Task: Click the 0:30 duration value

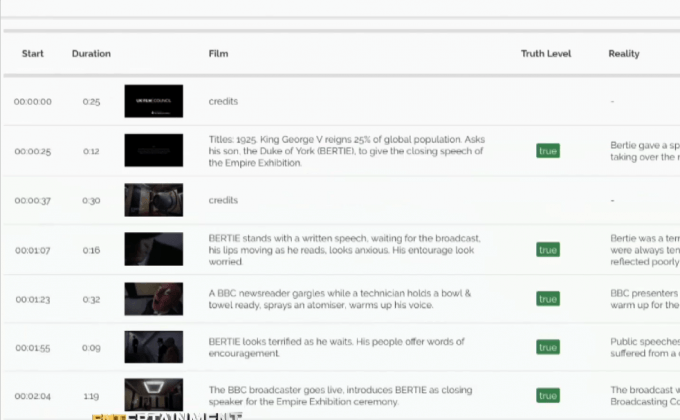Action: tap(91, 200)
